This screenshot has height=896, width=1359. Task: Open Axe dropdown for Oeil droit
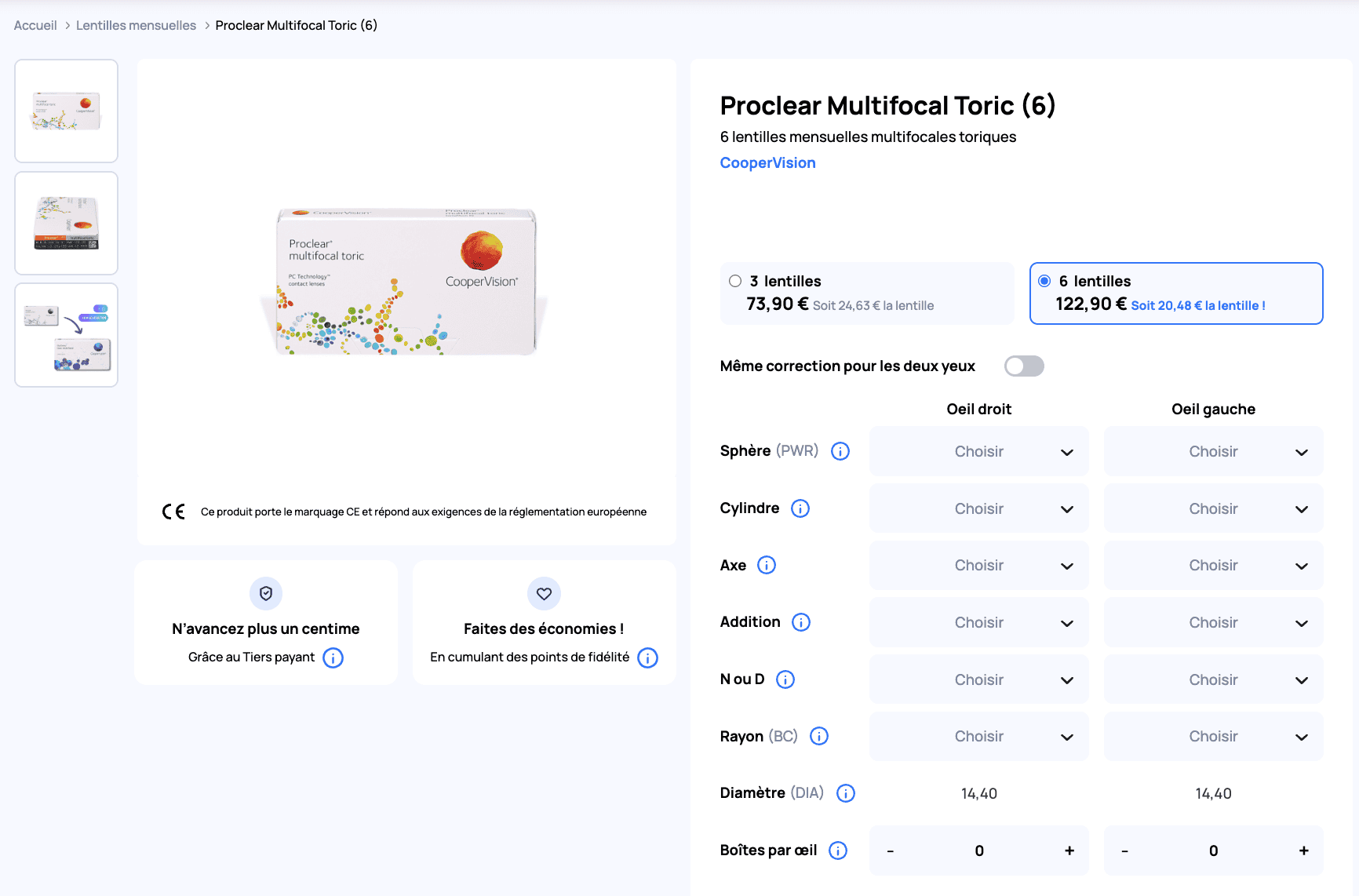[979, 565]
